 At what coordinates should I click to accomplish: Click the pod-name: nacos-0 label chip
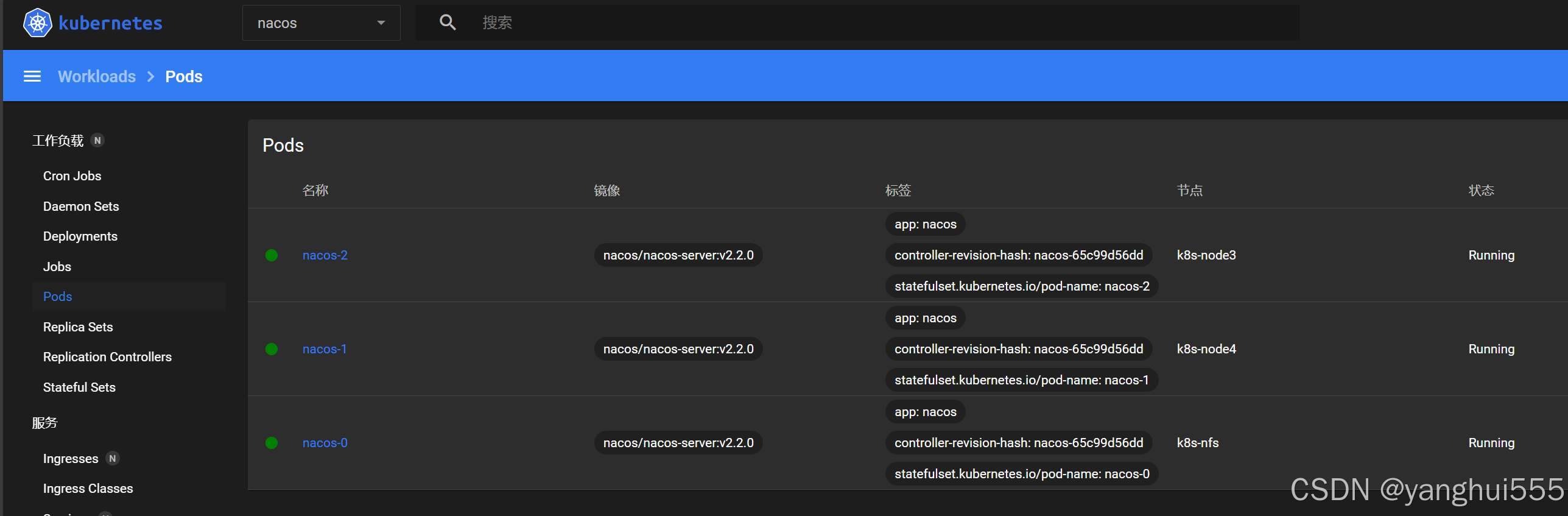pyautogui.click(x=1022, y=474)
